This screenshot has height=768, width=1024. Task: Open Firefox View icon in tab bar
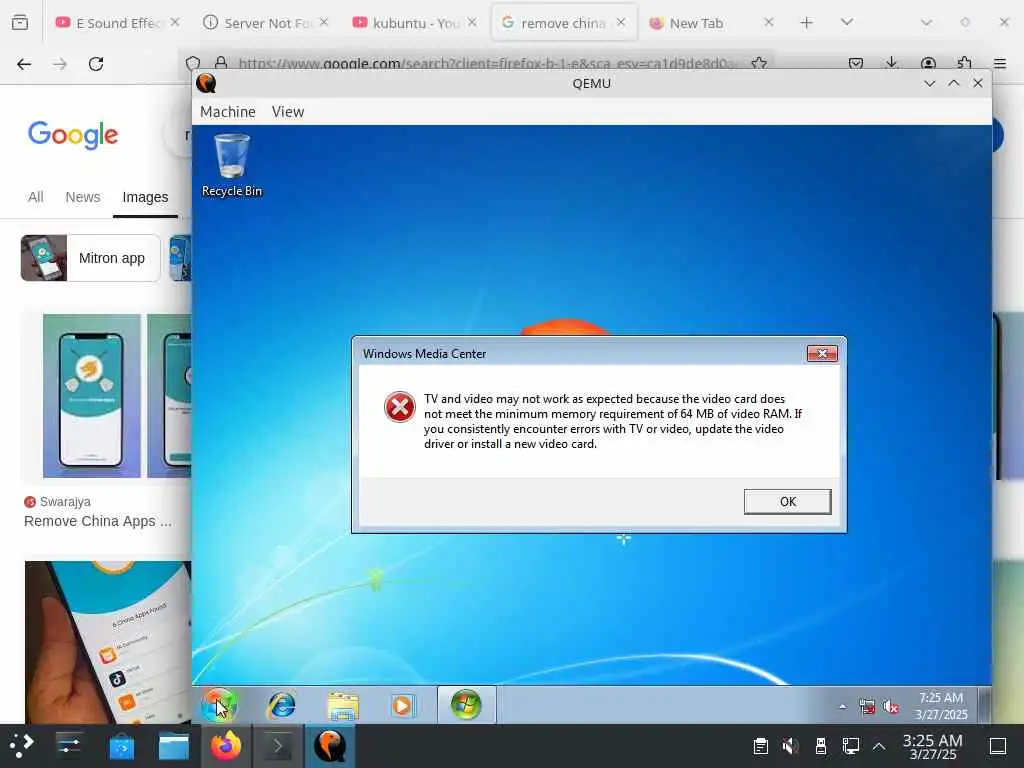[20, 23]
